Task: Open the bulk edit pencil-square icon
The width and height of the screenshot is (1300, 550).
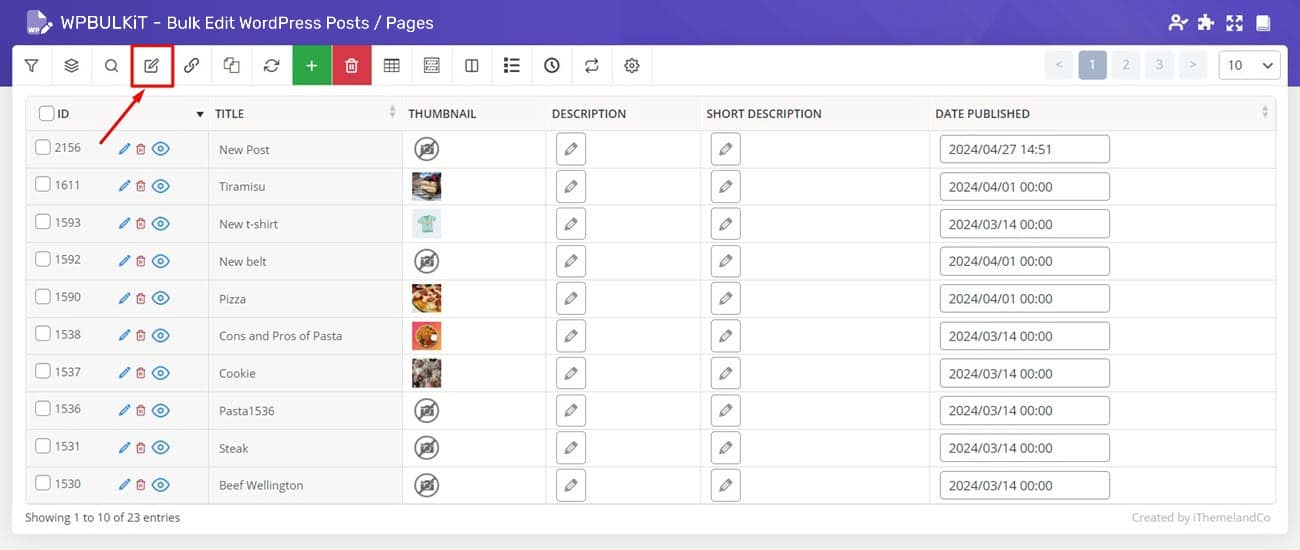Action: 152,66
